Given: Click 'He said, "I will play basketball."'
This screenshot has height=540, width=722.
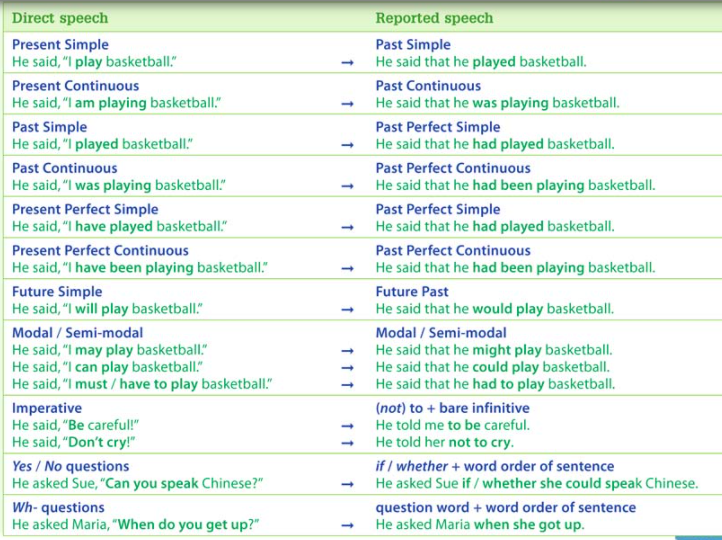Looking at the screenshot, I should (x=107, y=309).
